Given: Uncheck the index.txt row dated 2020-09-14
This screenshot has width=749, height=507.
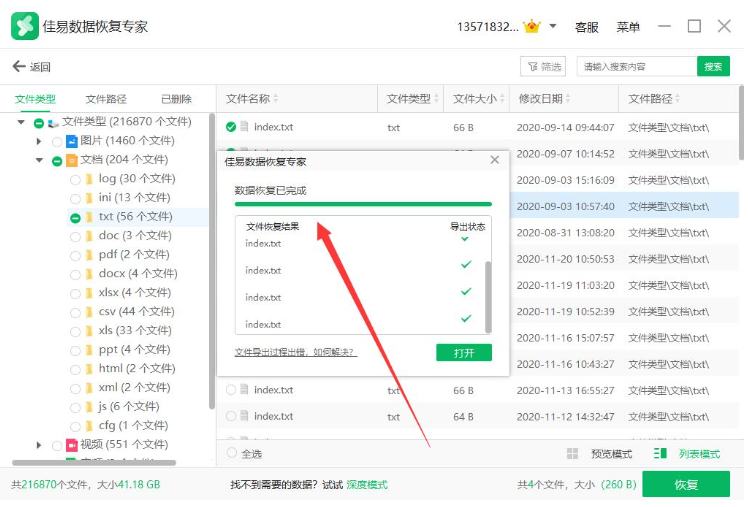Looking at the screenshot, I should point(231,127).
